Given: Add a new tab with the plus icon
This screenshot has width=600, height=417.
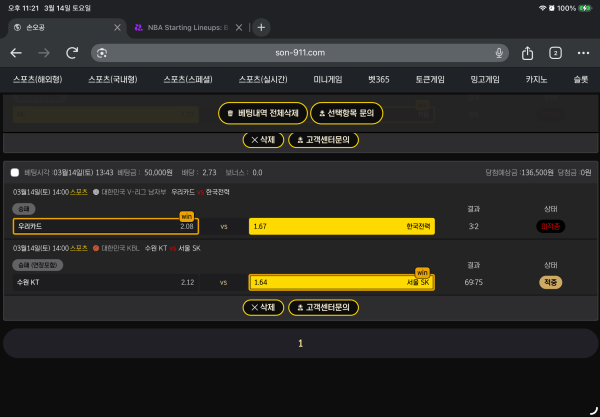Looking at the screenshot, I should [x=261, y=27].
